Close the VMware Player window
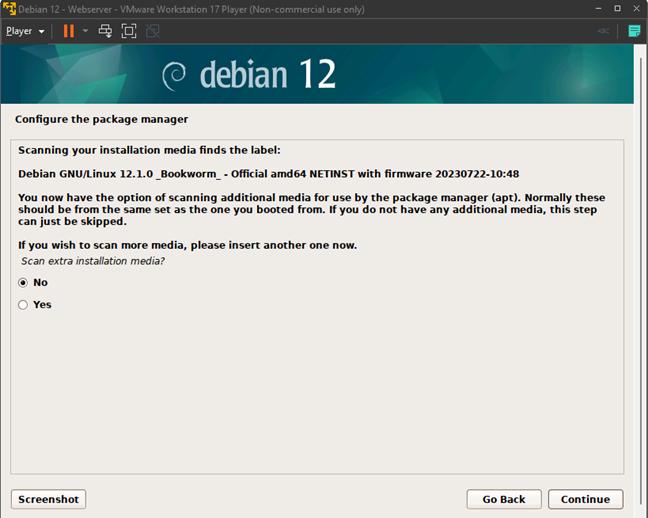 click(632, 9)
